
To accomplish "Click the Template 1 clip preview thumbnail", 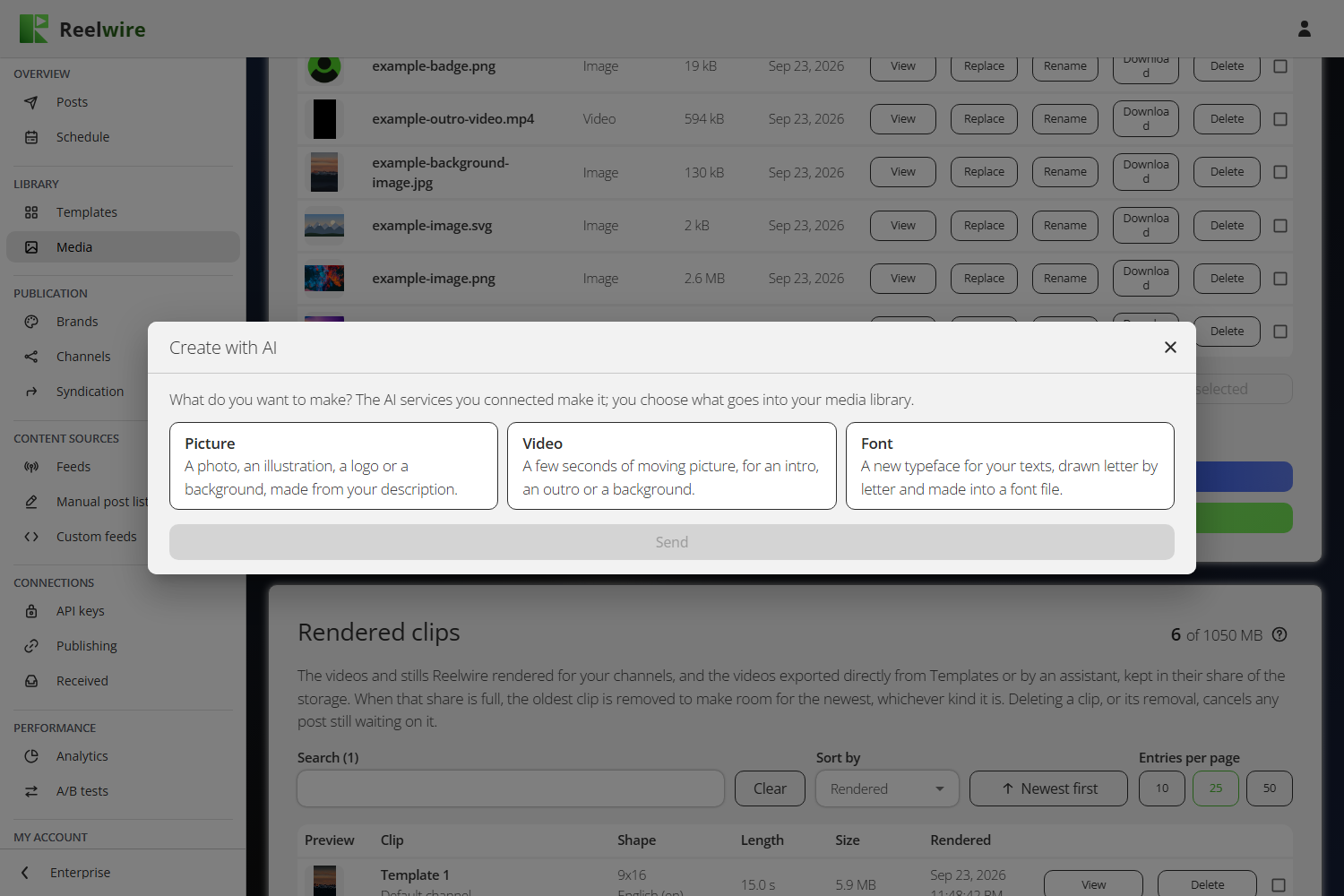I will 324,882.
